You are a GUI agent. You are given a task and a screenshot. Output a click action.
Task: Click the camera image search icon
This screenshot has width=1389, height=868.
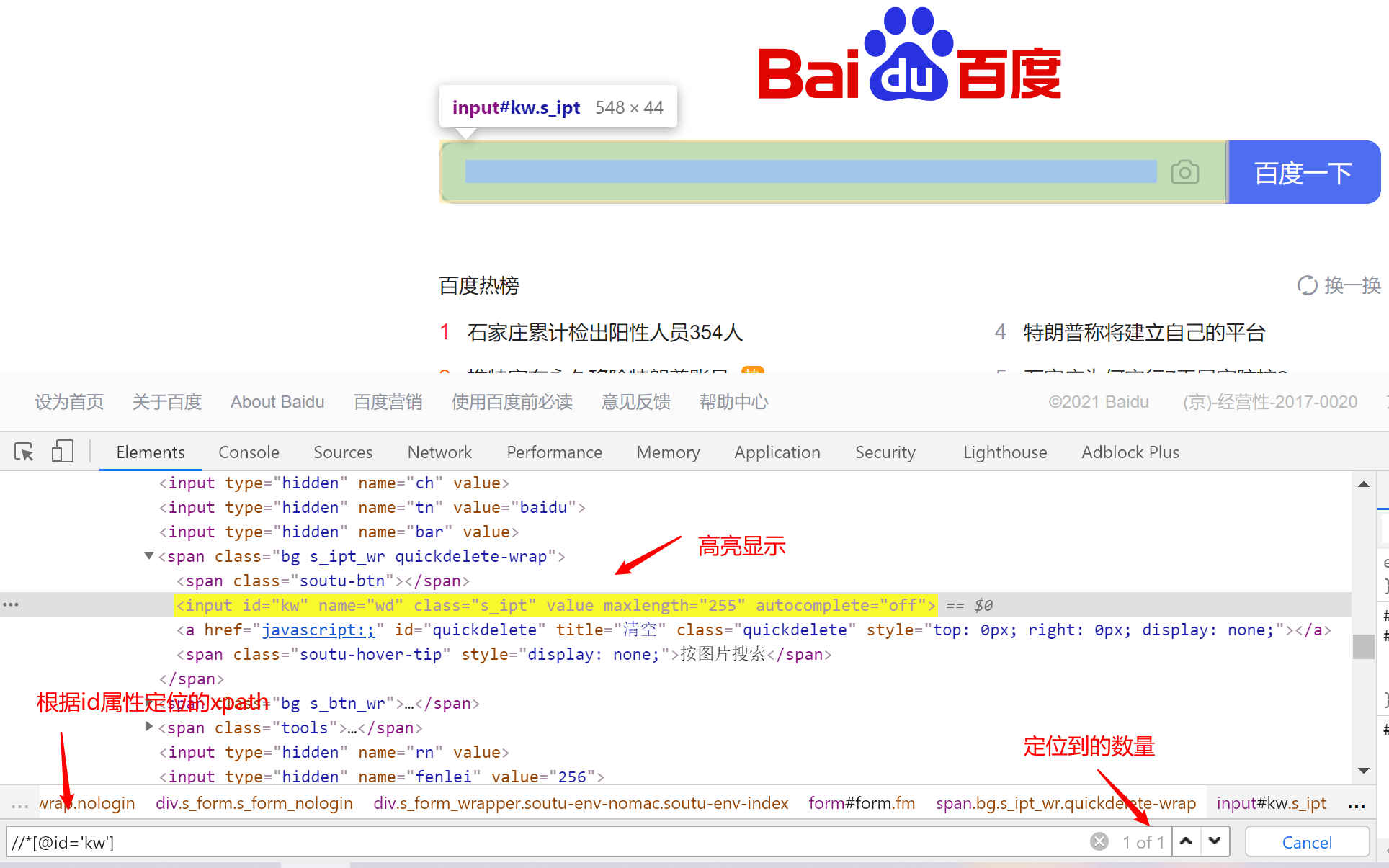1184,172
